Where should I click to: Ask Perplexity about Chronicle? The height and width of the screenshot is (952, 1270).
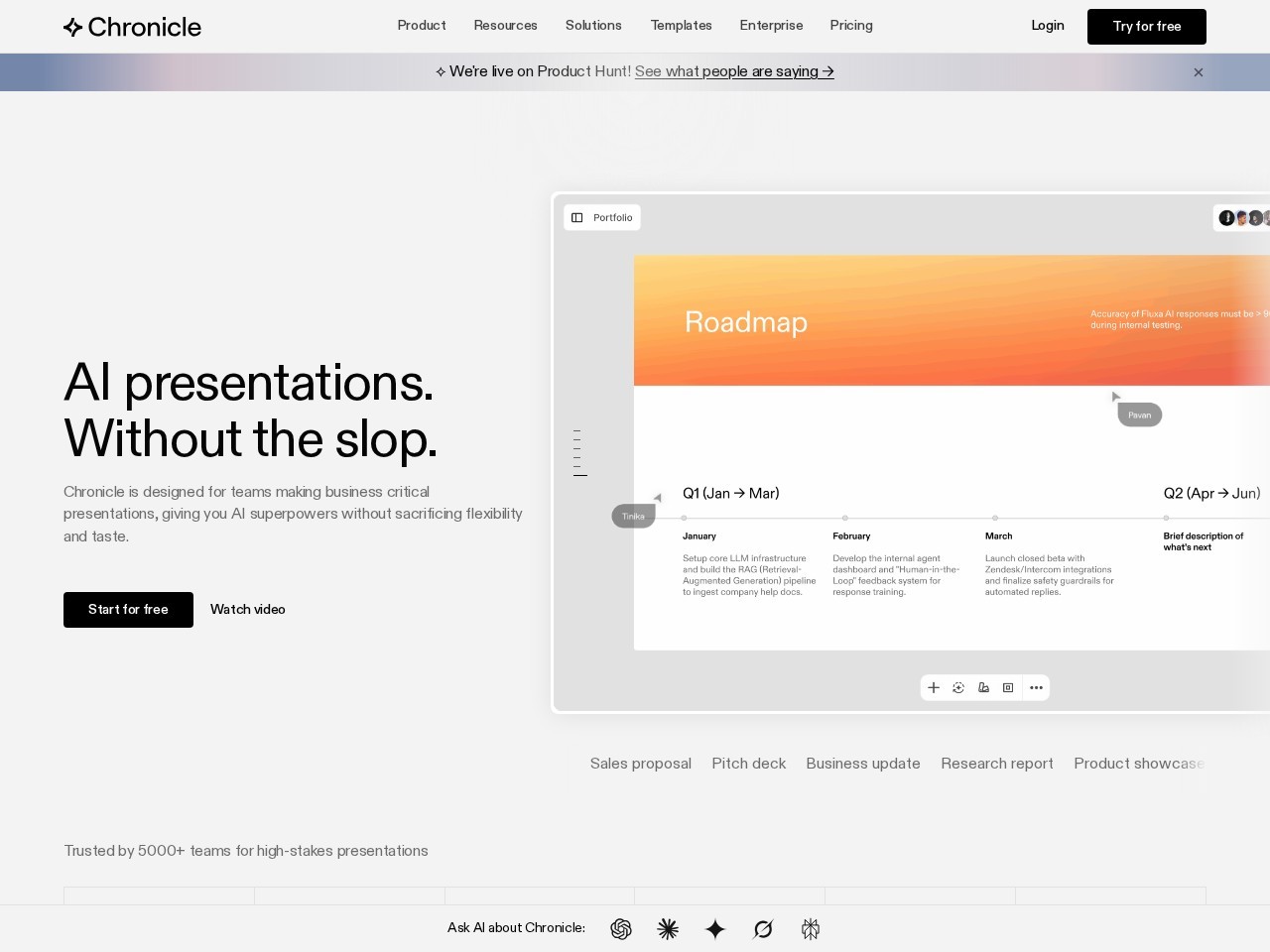pyautogui.click(x=811, y=929)
